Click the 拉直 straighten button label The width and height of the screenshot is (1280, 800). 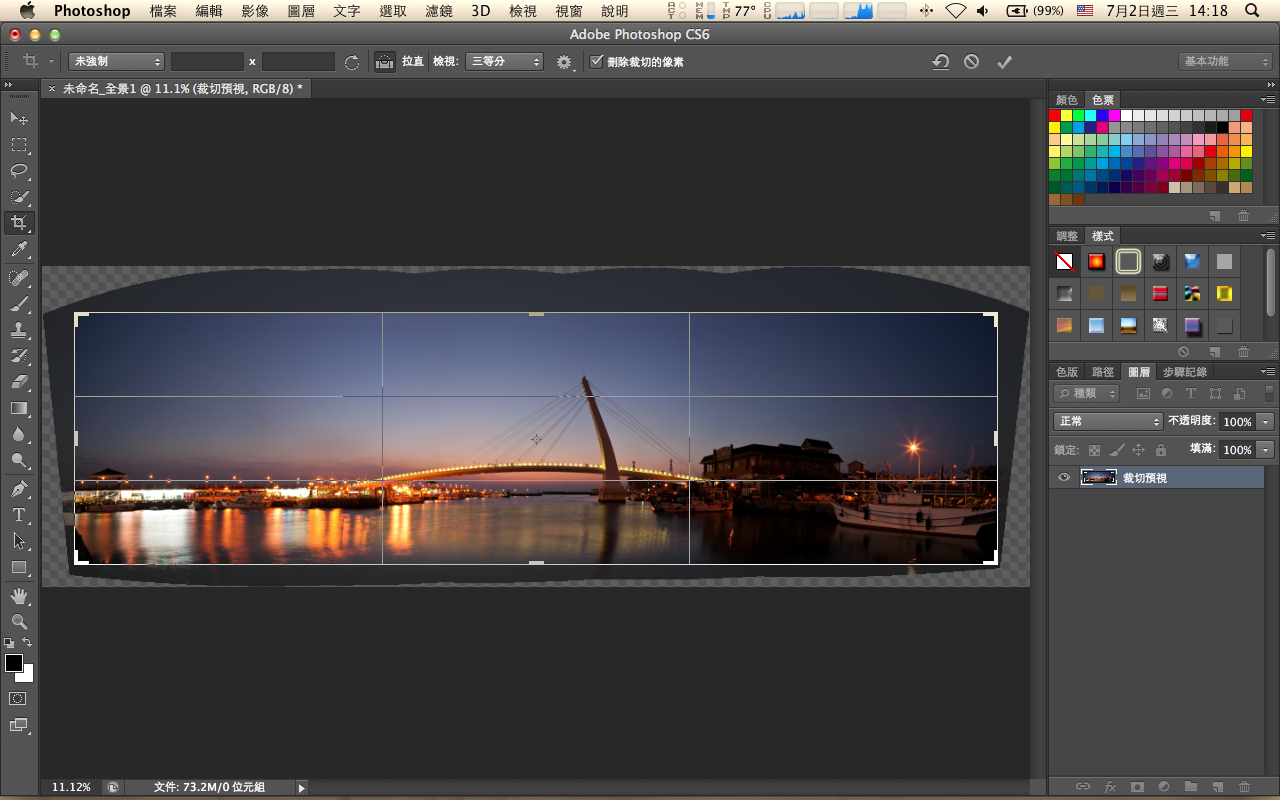pos(413,62)
